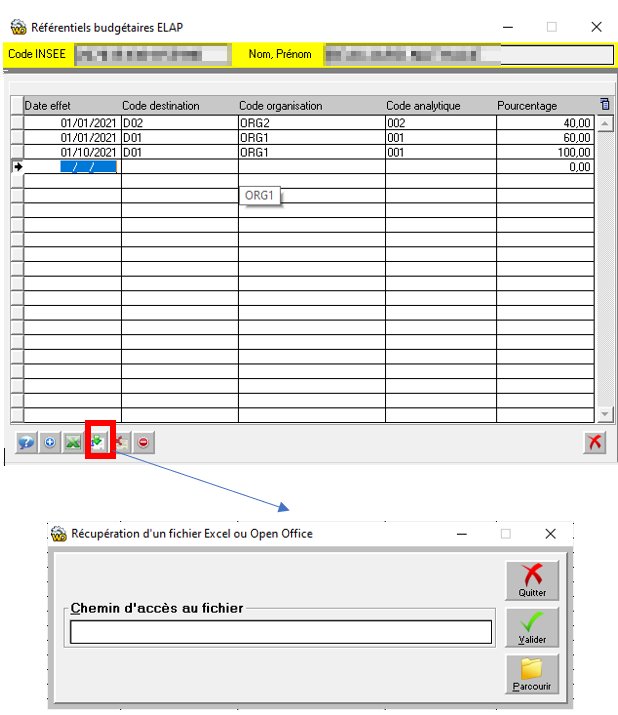Remove entry with the red minus icon
The image size is (618, 715).
point(144,442)
